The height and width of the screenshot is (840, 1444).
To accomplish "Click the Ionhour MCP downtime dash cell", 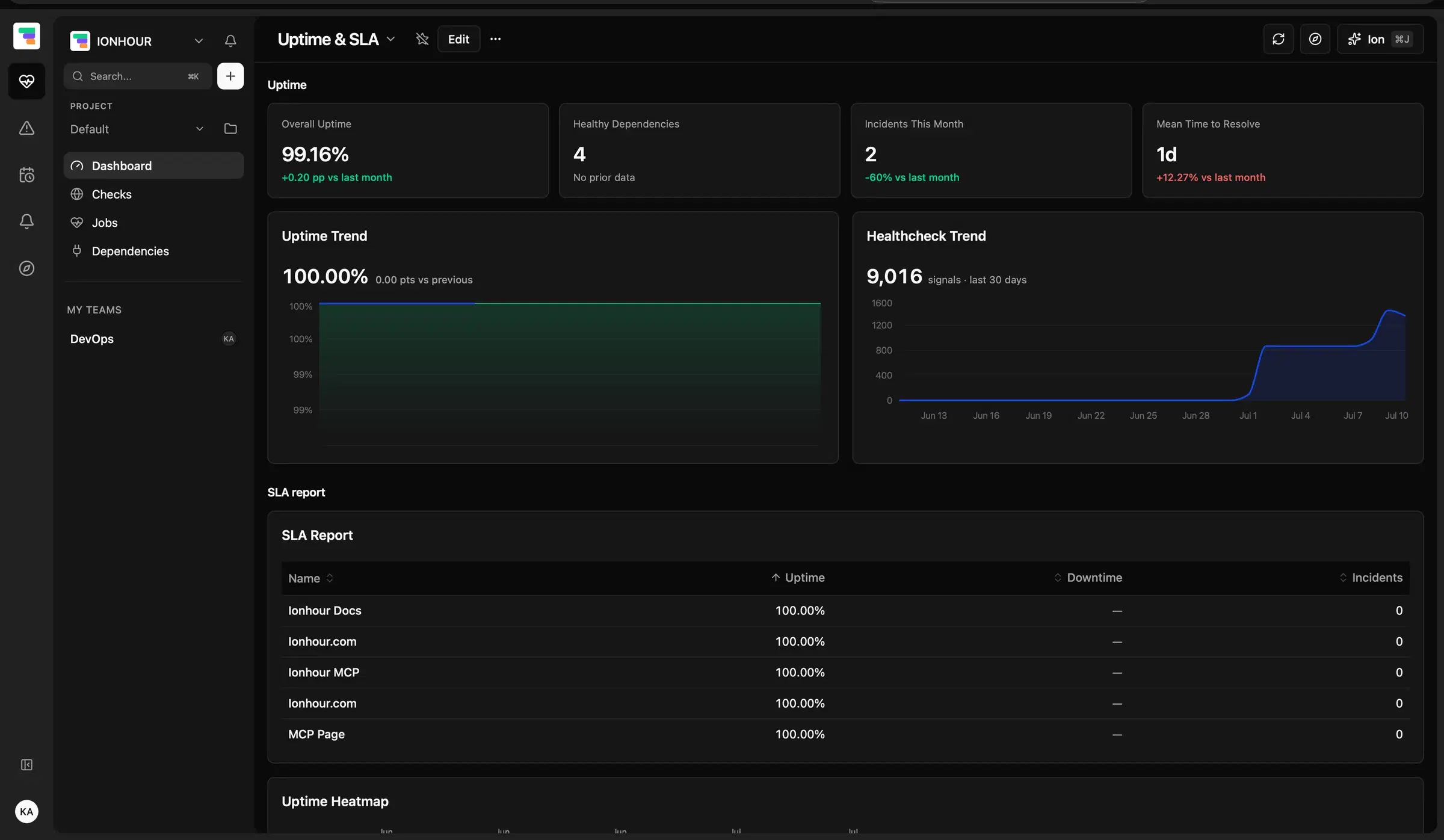I will coord(1117,673).
